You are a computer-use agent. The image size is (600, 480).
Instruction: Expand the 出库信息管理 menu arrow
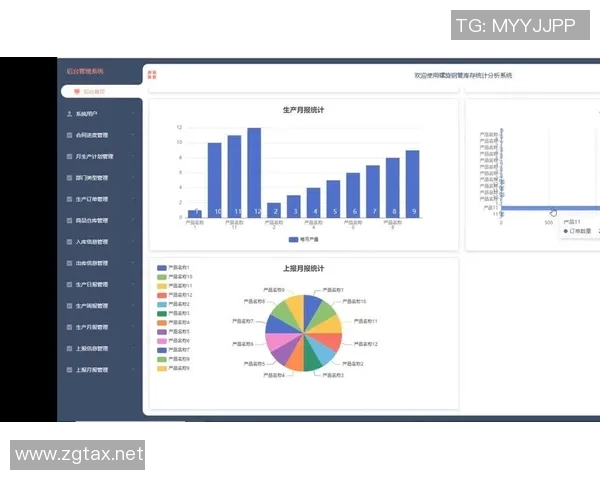coord(132,263)
